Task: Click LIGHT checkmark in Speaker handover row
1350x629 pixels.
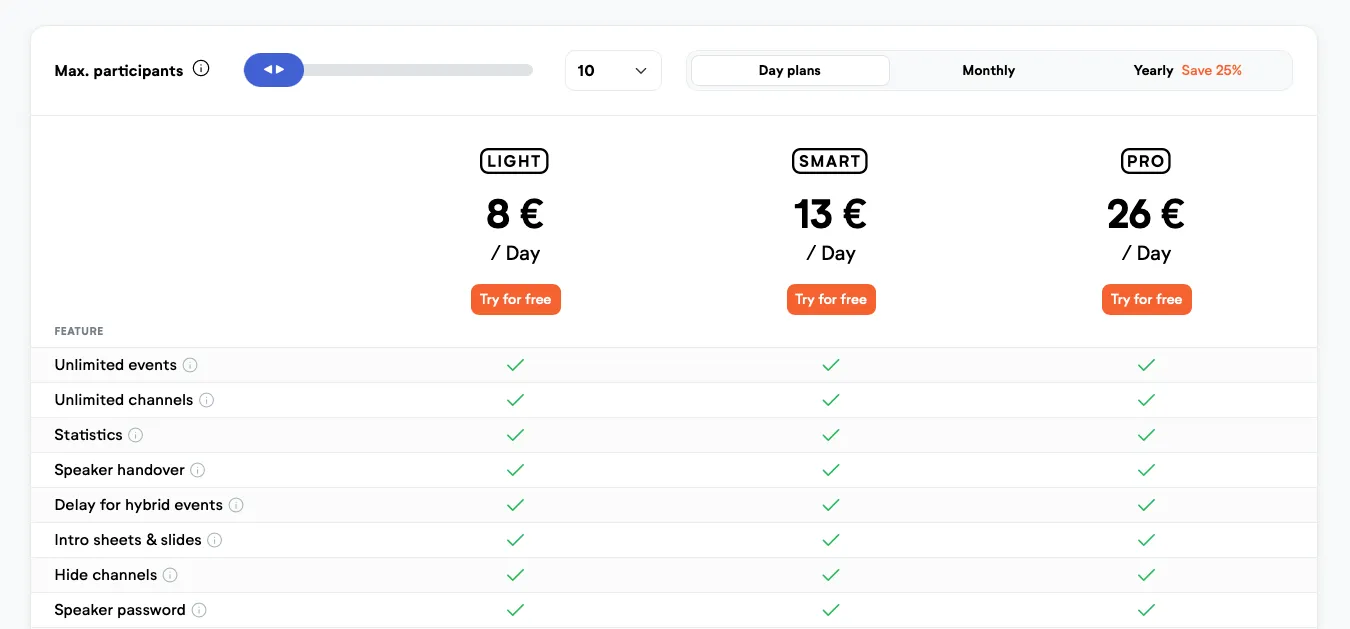Action: pyautogui.click(x=515, y=470)
